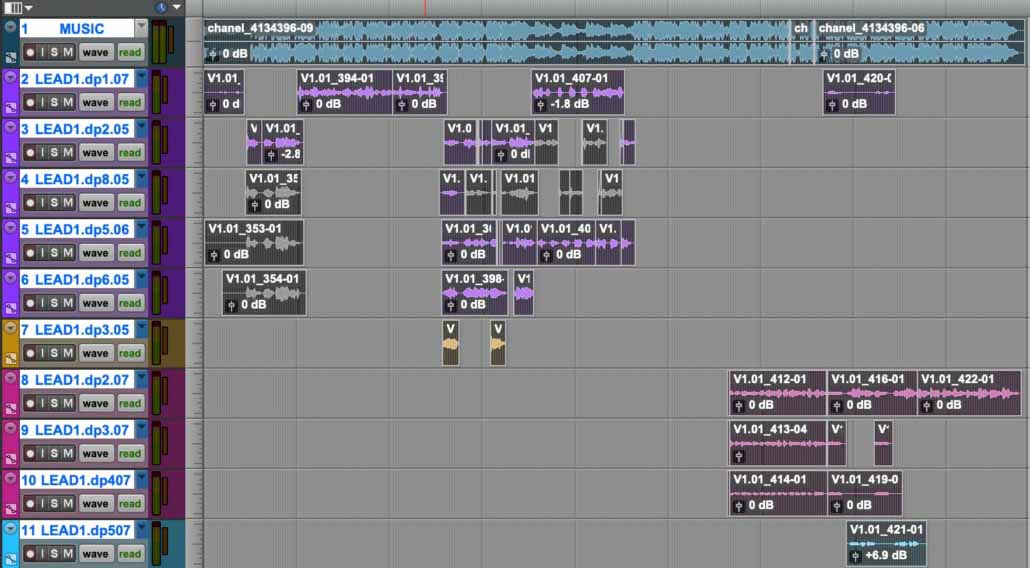Mute the LEAD1.dp5.06 track

click(x=68, y=253)
